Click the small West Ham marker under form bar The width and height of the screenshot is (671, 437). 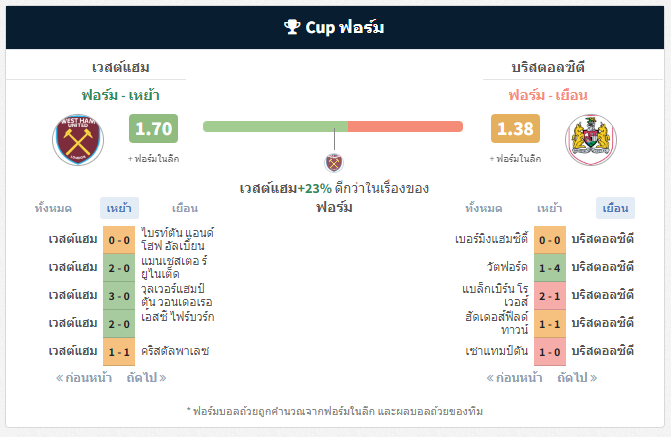click(x=334, y=163)
